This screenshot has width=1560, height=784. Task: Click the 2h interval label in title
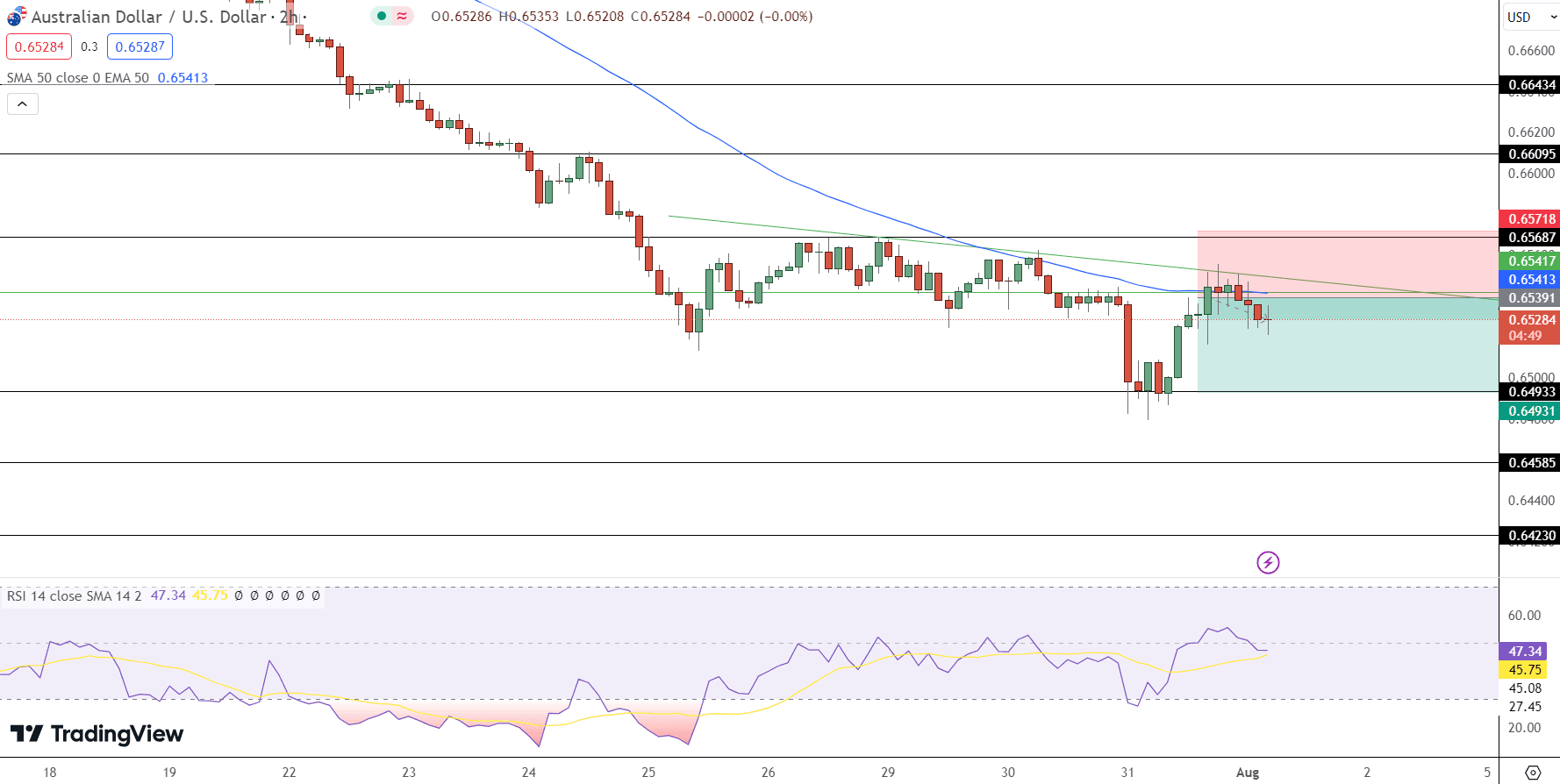[289, 17]
